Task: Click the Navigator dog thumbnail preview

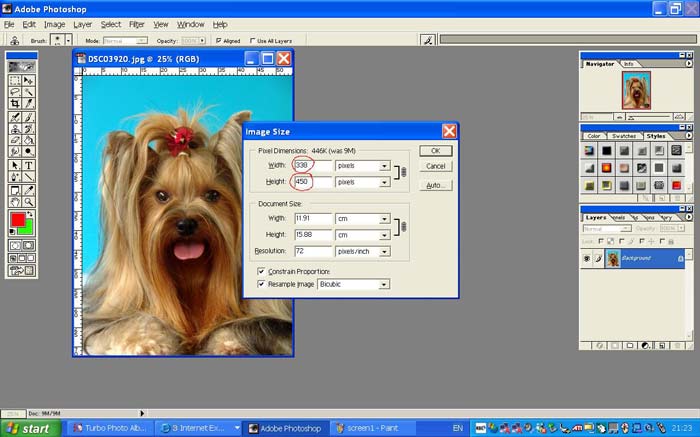Action: [x=636, y=90]
